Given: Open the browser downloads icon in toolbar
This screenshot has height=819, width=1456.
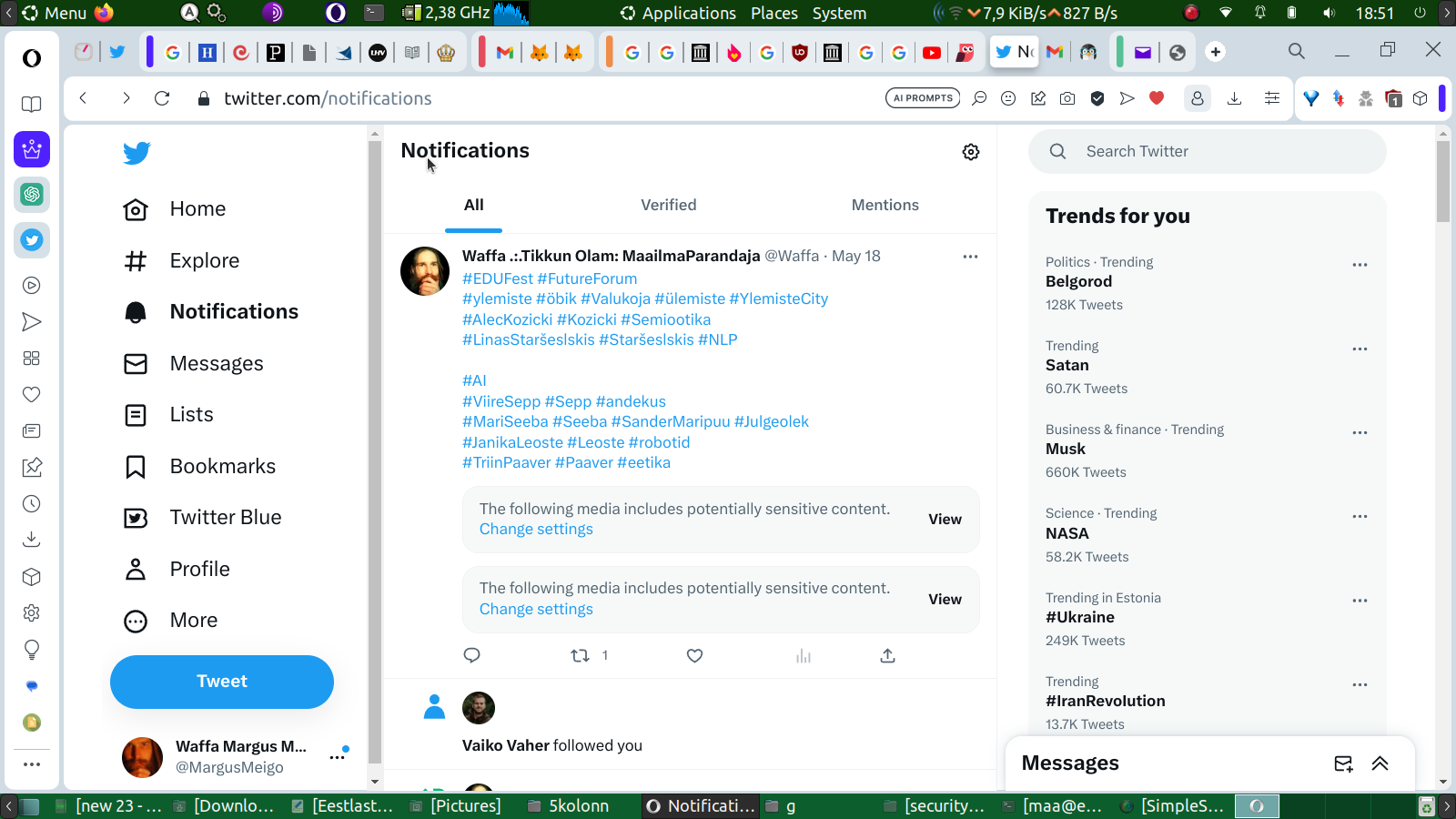Looking at the screenshot, I should point(1235,98).
